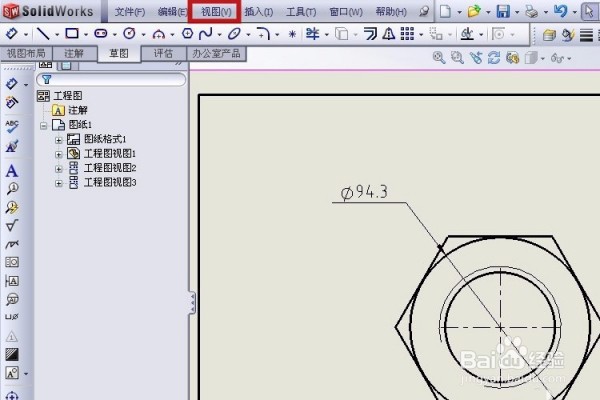
Task: Select the Surface Finish checkmark tool
Action: pyautogui.click(x=12, y=225)
